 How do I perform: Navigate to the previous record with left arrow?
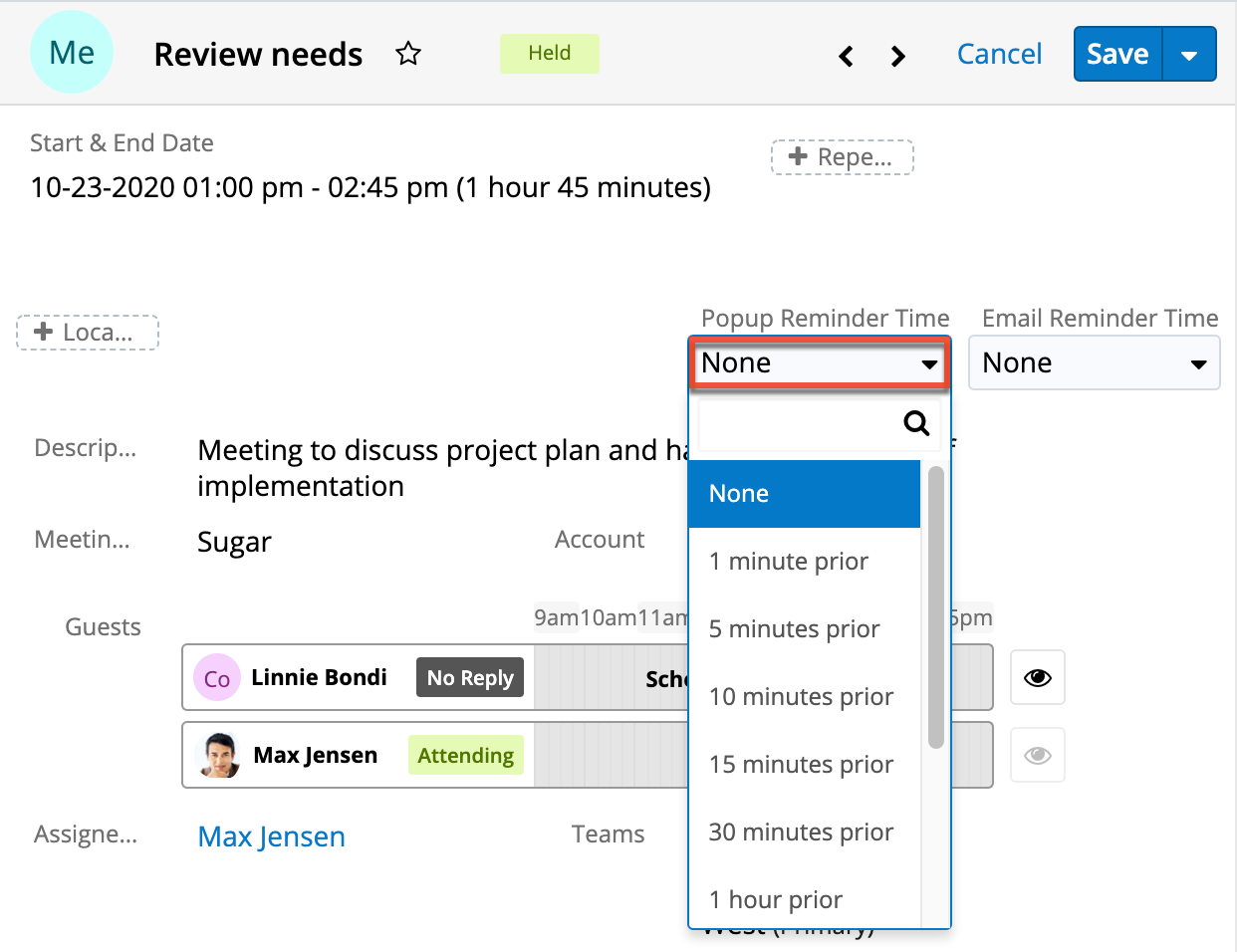pos(846,57)
